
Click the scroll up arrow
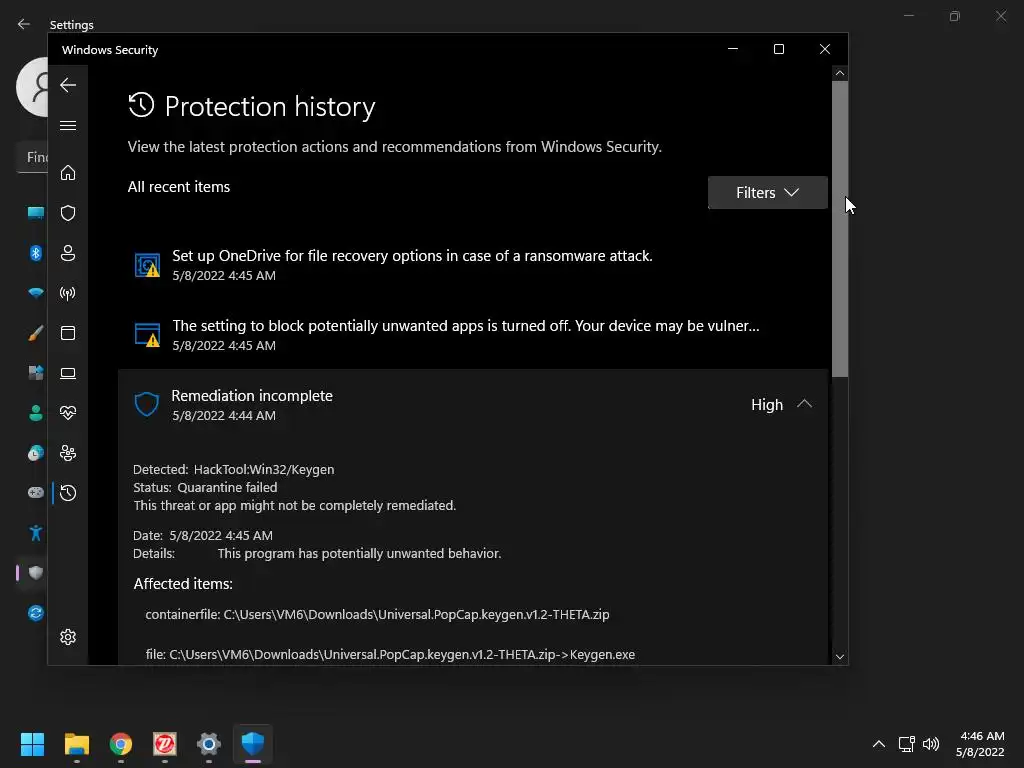(x=840, y=73)
